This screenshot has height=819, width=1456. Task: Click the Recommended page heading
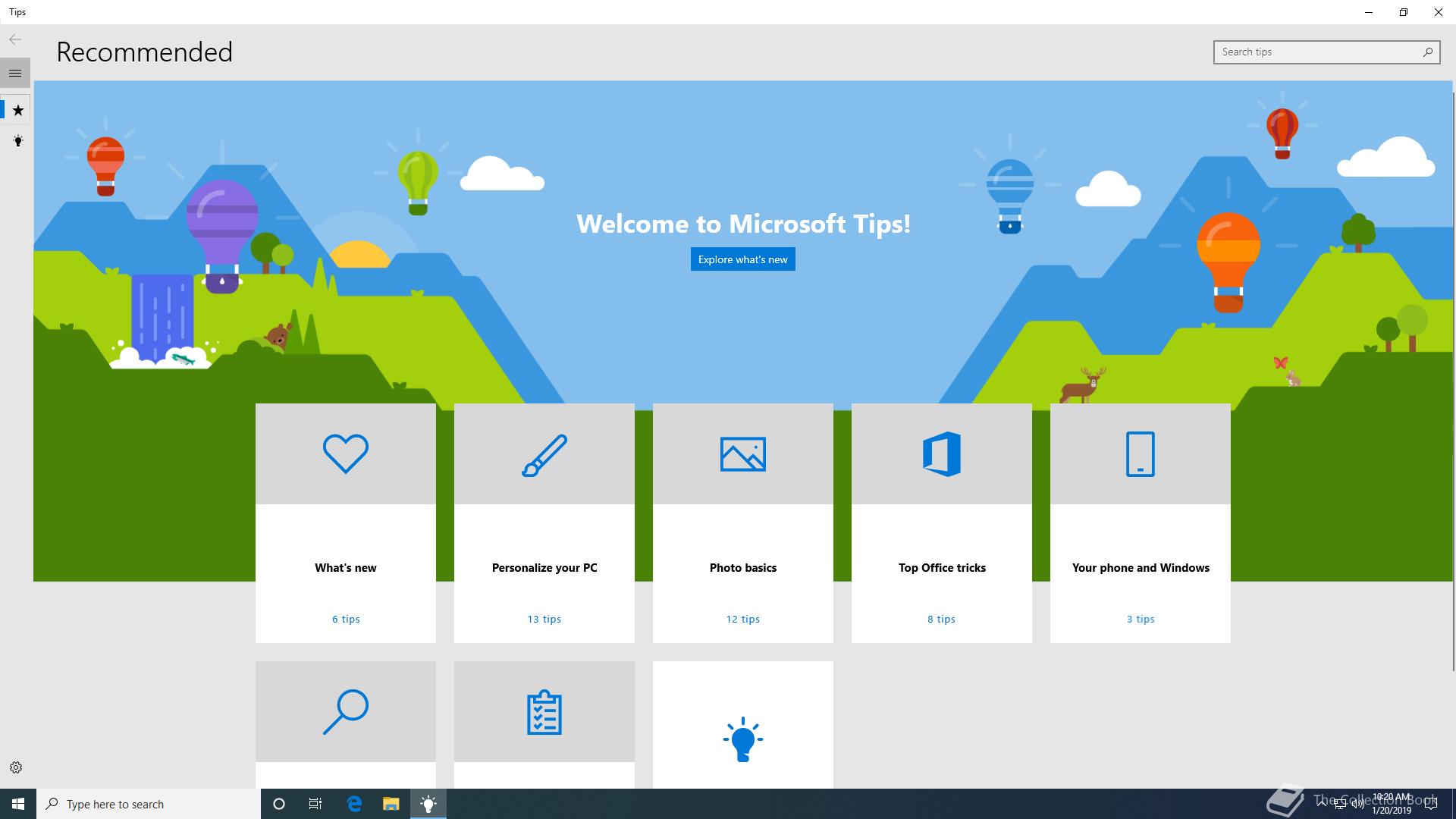[x=144, y=52]
